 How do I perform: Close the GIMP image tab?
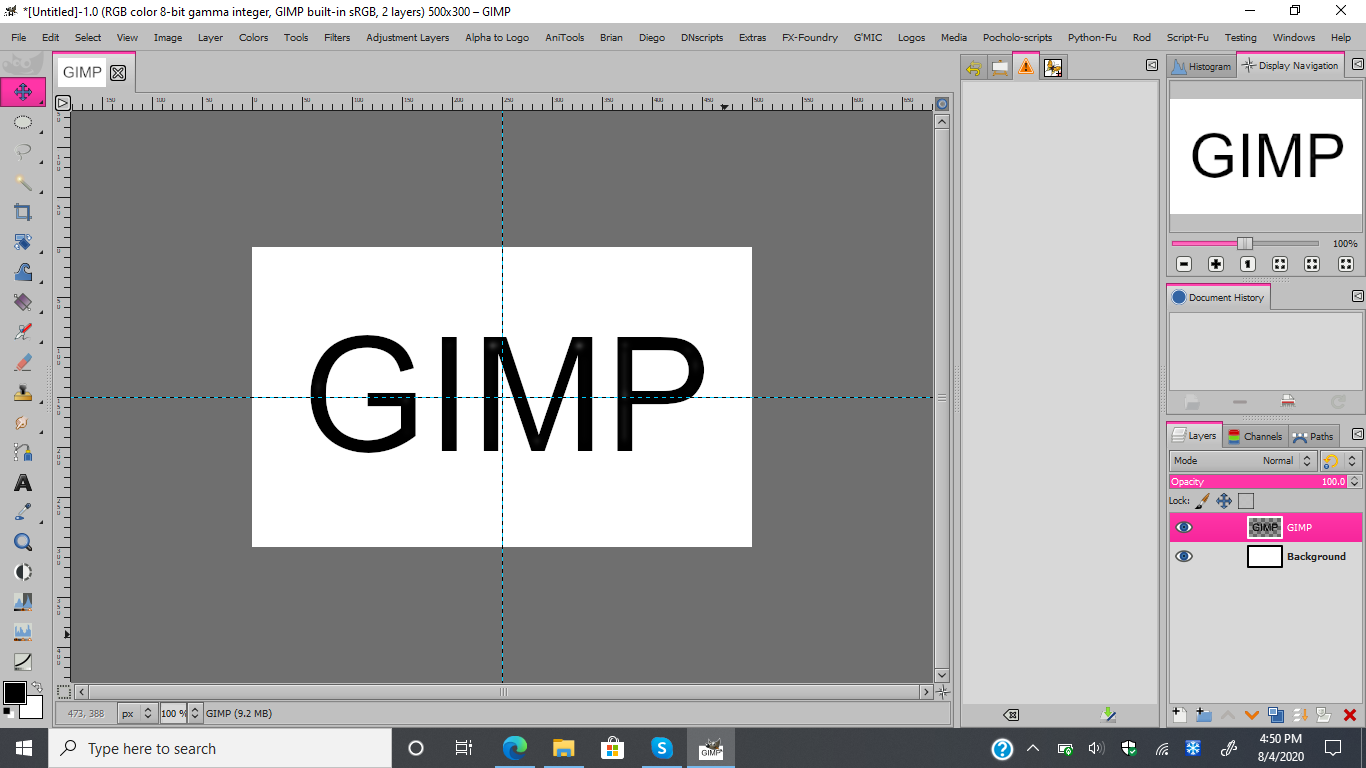pos(118,73)
